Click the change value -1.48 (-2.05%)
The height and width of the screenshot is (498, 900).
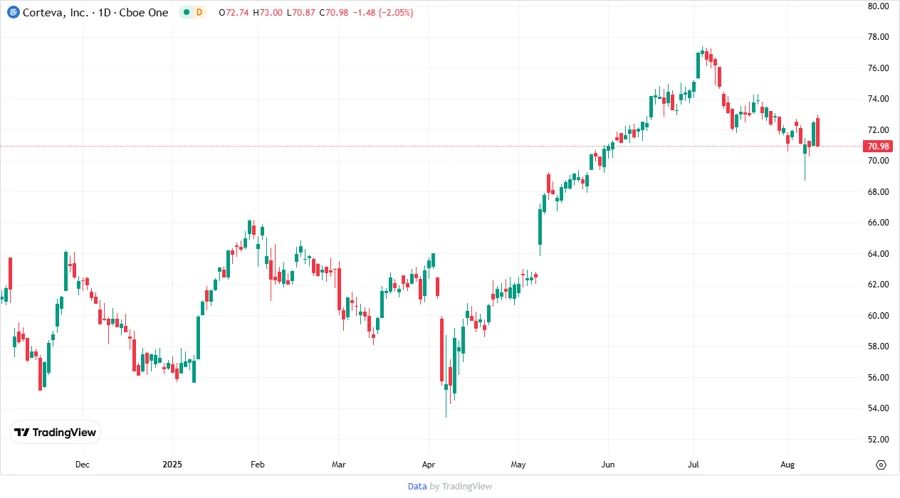[383, 13]
